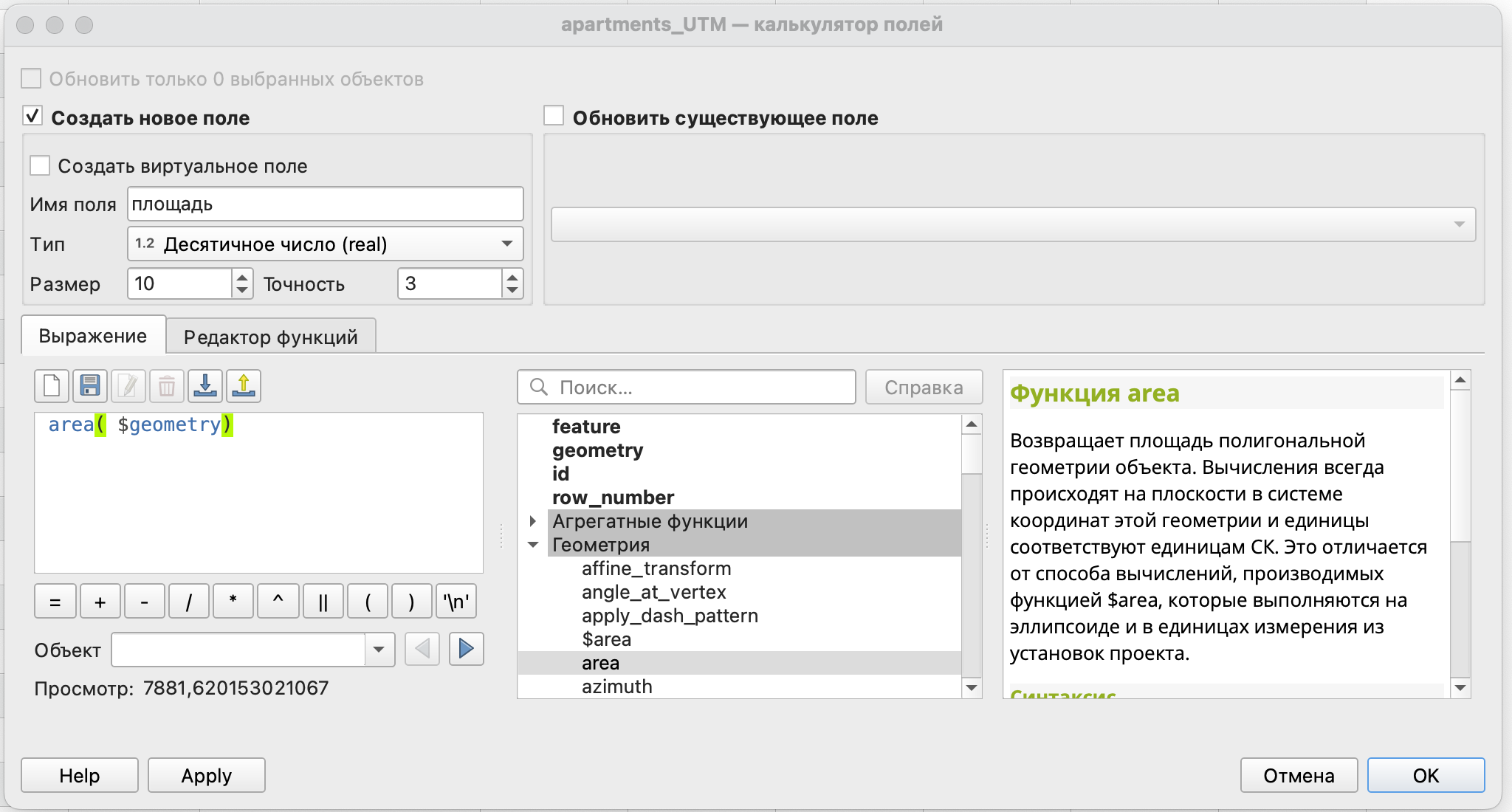Switch to 'Редактор функций' tab
1512x812 pixels.
[270, 337]
